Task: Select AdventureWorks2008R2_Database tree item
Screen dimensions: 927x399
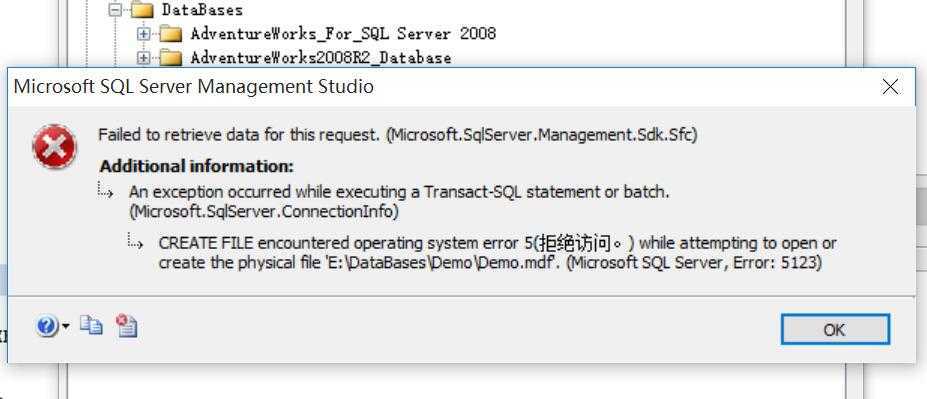Action: tap(321, 58)
